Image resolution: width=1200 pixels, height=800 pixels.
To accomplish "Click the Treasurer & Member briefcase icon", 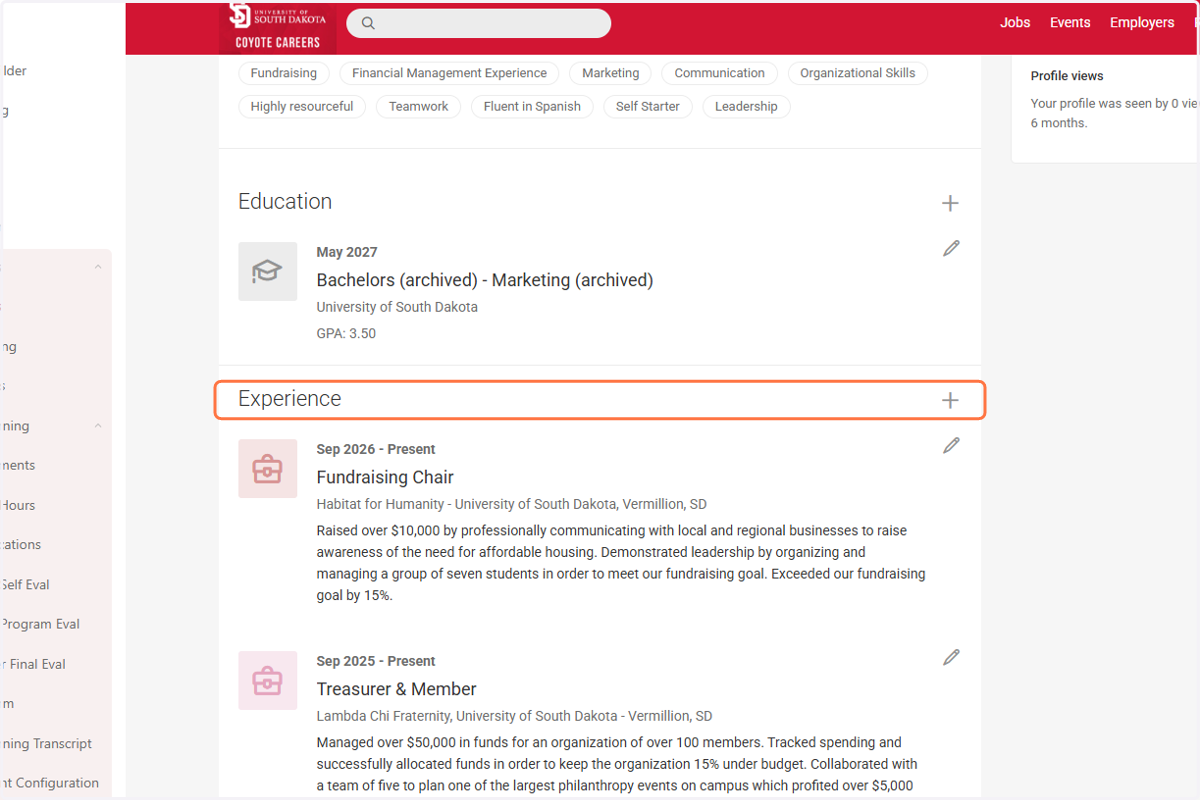I will click(267, 680).
